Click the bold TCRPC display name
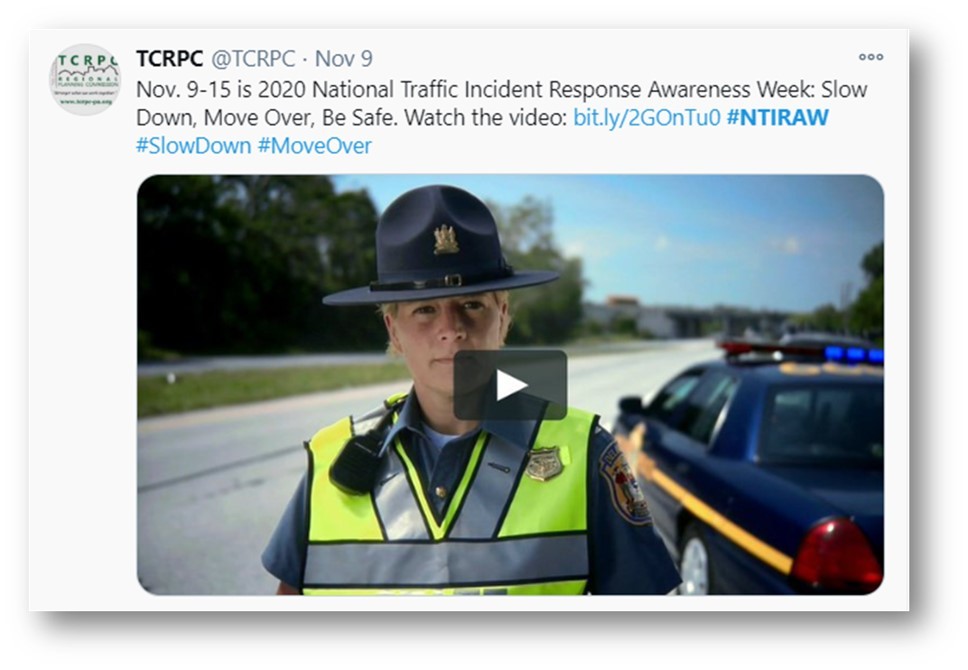Viewport: 968px width, 670px height. (x=169, y=59)
